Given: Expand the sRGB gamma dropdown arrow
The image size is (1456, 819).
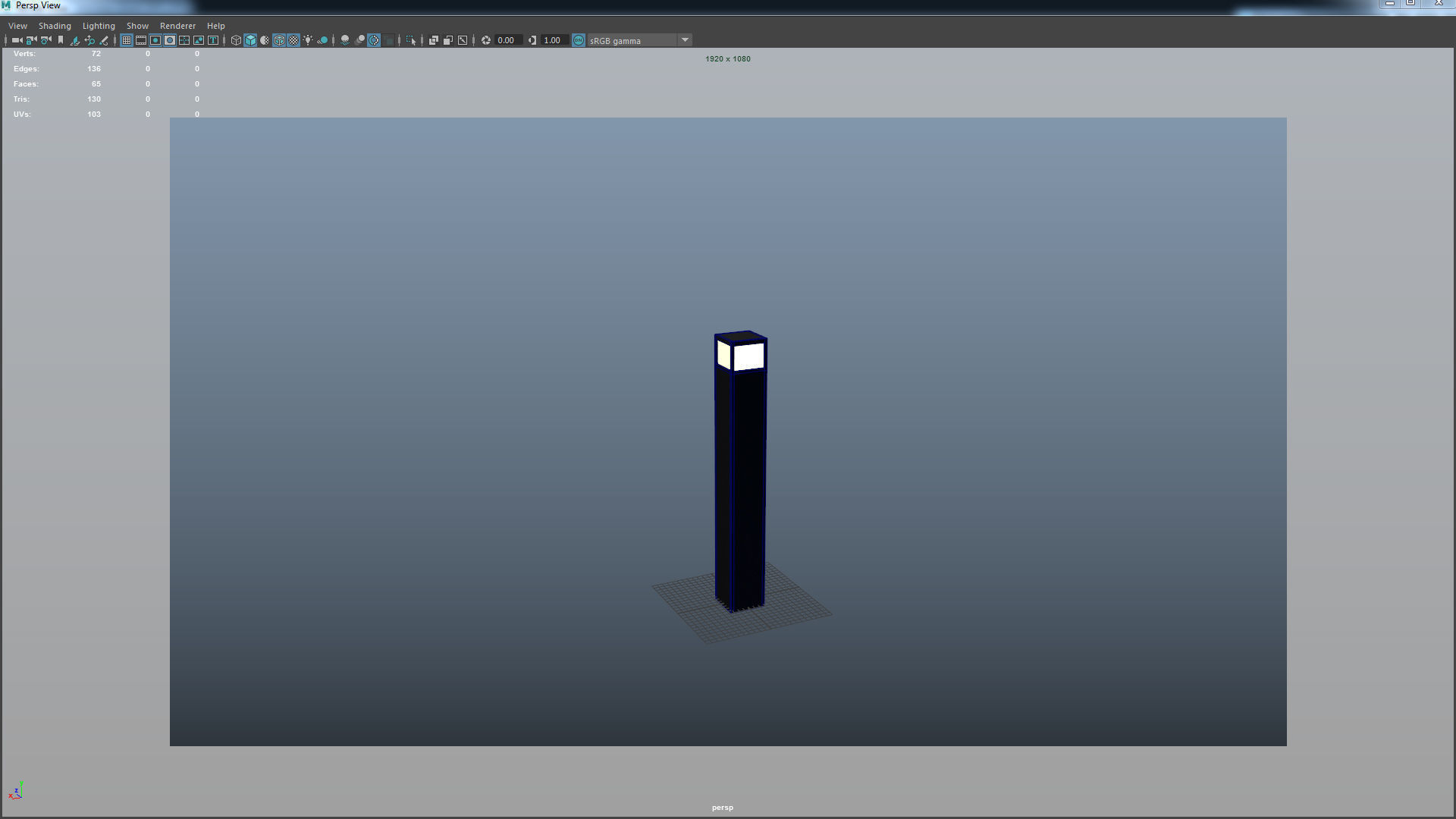Looking at the screenshot, I should coord(685,40).
